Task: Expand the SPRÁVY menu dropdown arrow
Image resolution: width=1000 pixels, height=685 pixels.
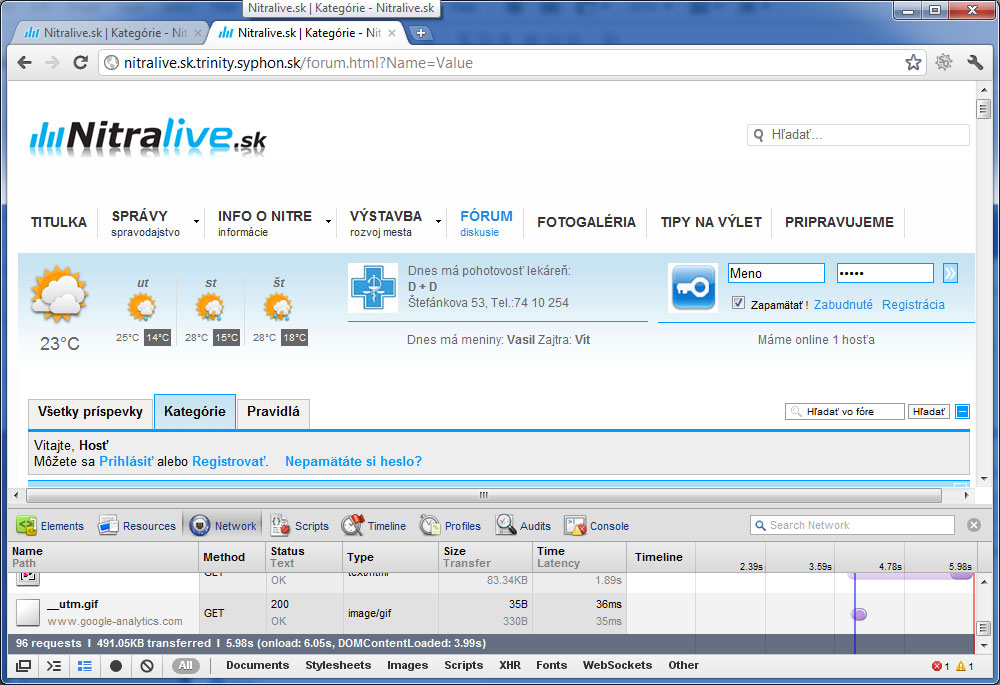Action: click(x=196, y=222)
